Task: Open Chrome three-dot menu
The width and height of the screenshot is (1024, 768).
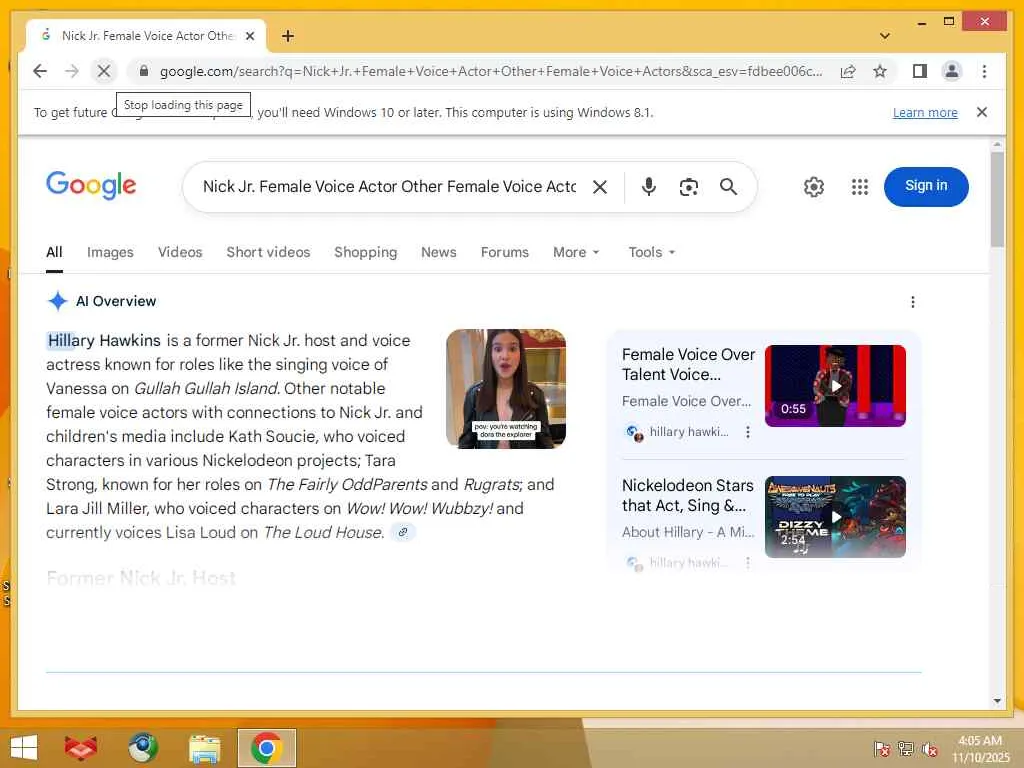Action: point(984,71)
